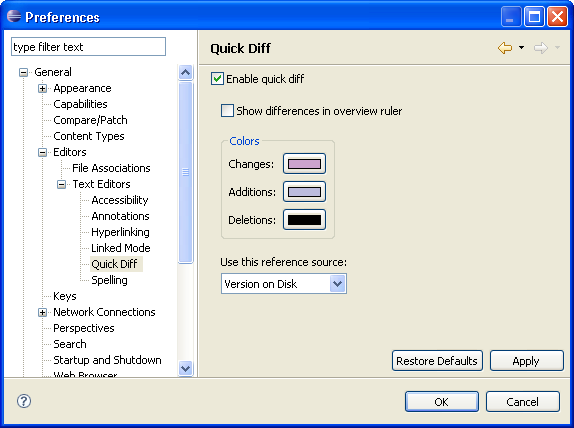Screen dimensions: 574x428
Task: Pick the Changes color swatch
Action: click(304, 164)
